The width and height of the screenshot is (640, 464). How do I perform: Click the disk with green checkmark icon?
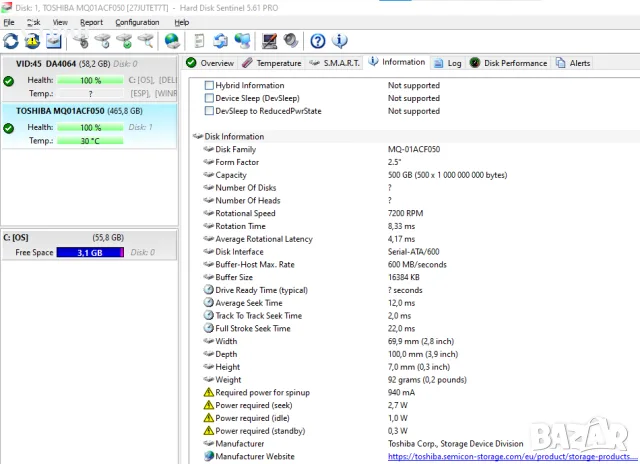click(x=124, y=41)
